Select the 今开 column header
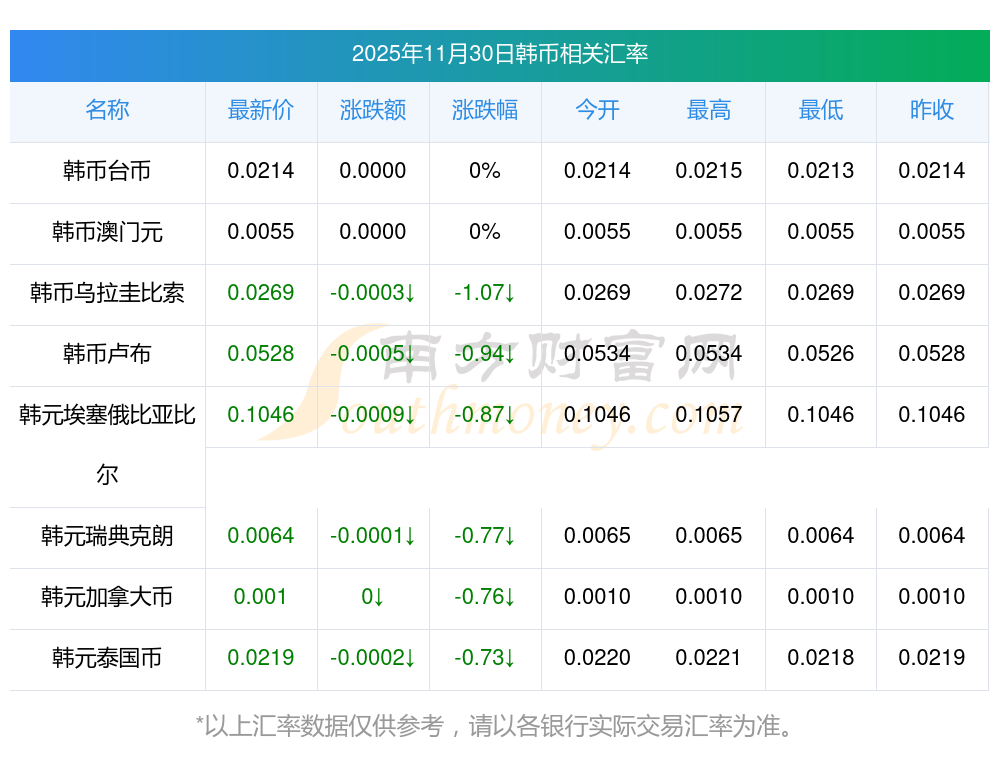 [x=597, y=111]
